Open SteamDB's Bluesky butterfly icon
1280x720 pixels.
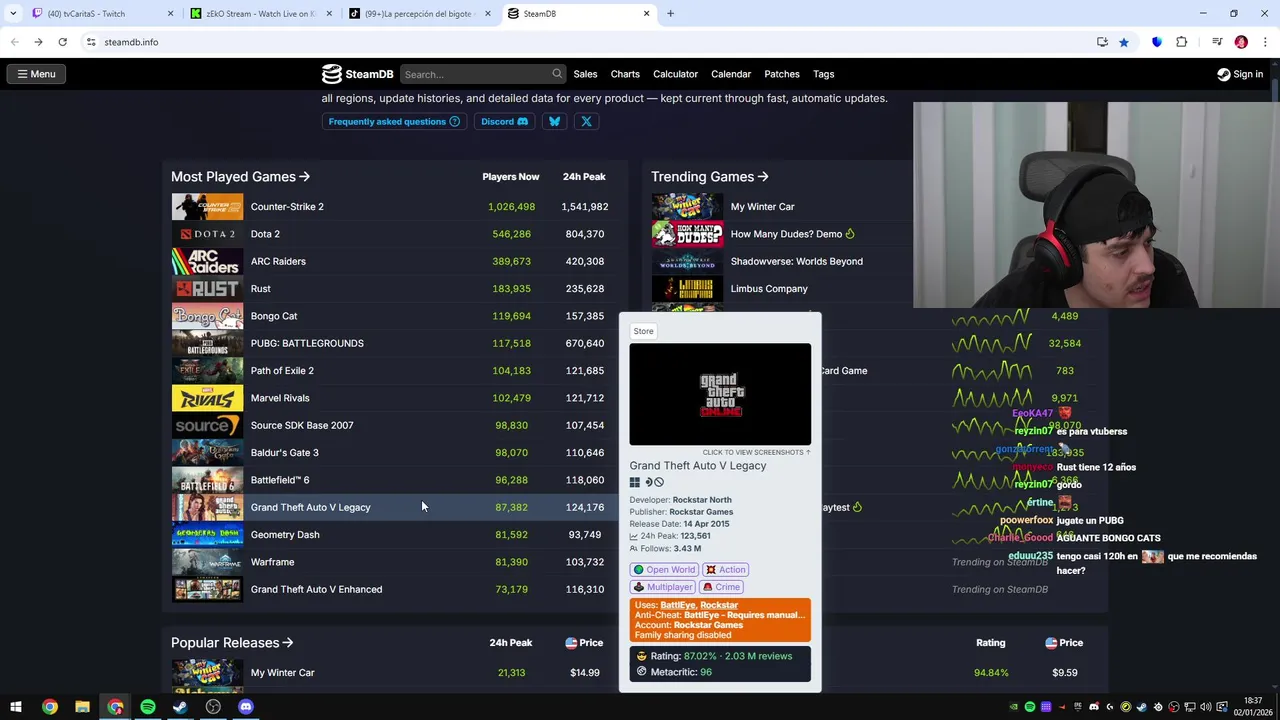coord(555,121)
